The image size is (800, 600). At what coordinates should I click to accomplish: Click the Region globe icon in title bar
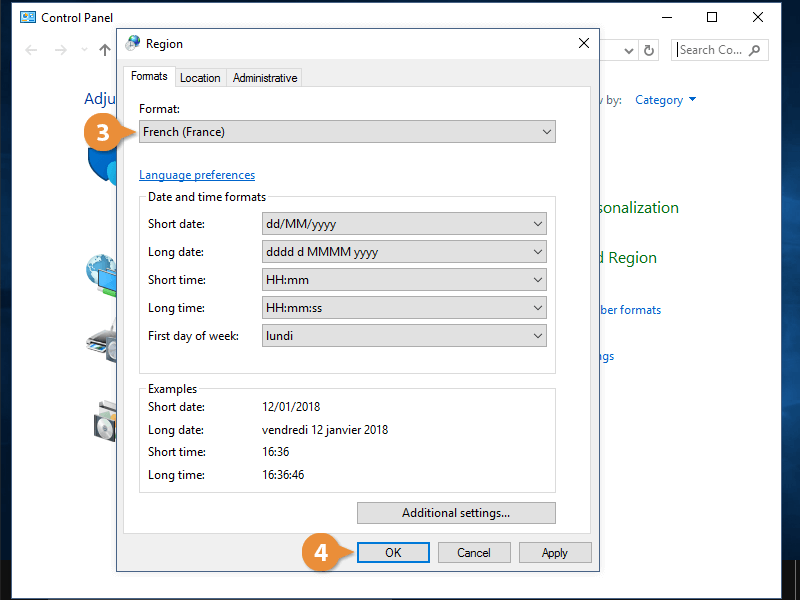coord(133,43)
